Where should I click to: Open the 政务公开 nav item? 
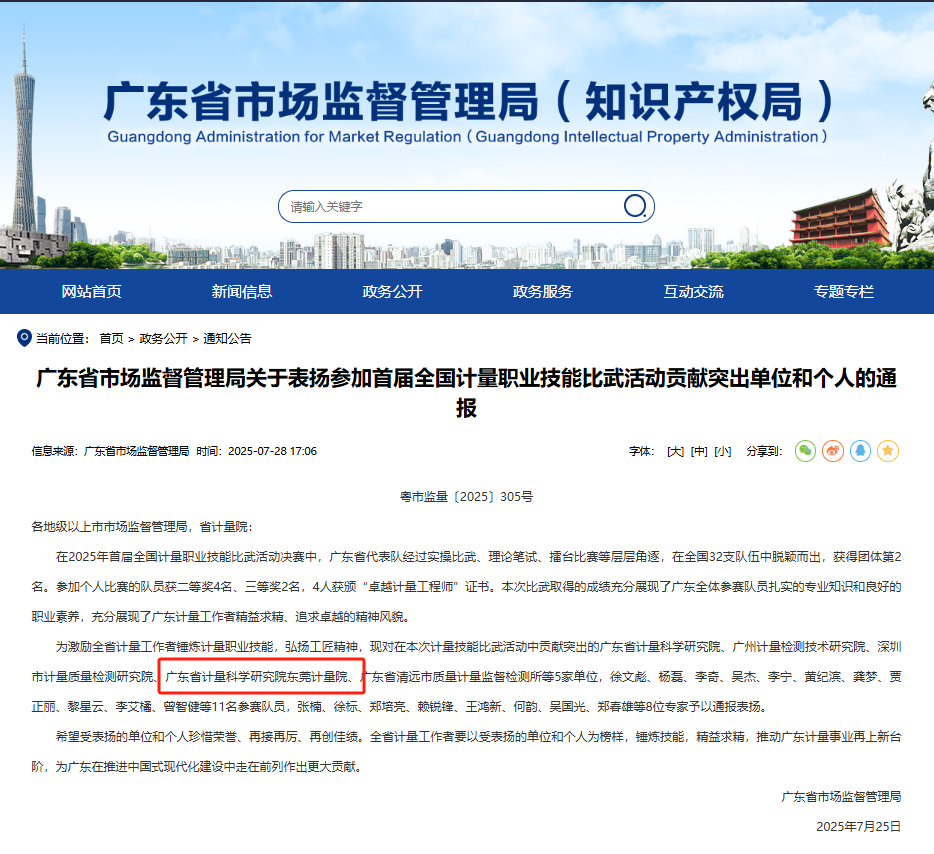[x=393, y=291]
